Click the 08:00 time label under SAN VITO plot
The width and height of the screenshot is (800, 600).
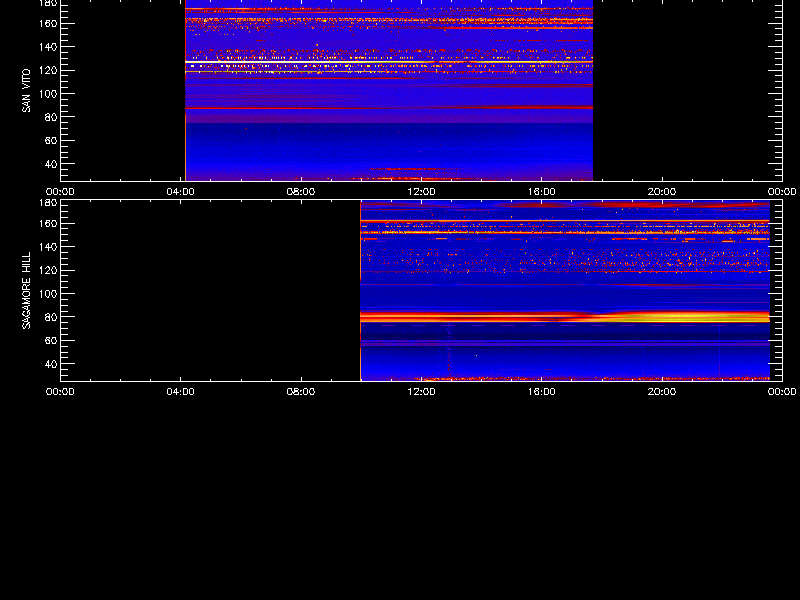[x=301, y=192]
